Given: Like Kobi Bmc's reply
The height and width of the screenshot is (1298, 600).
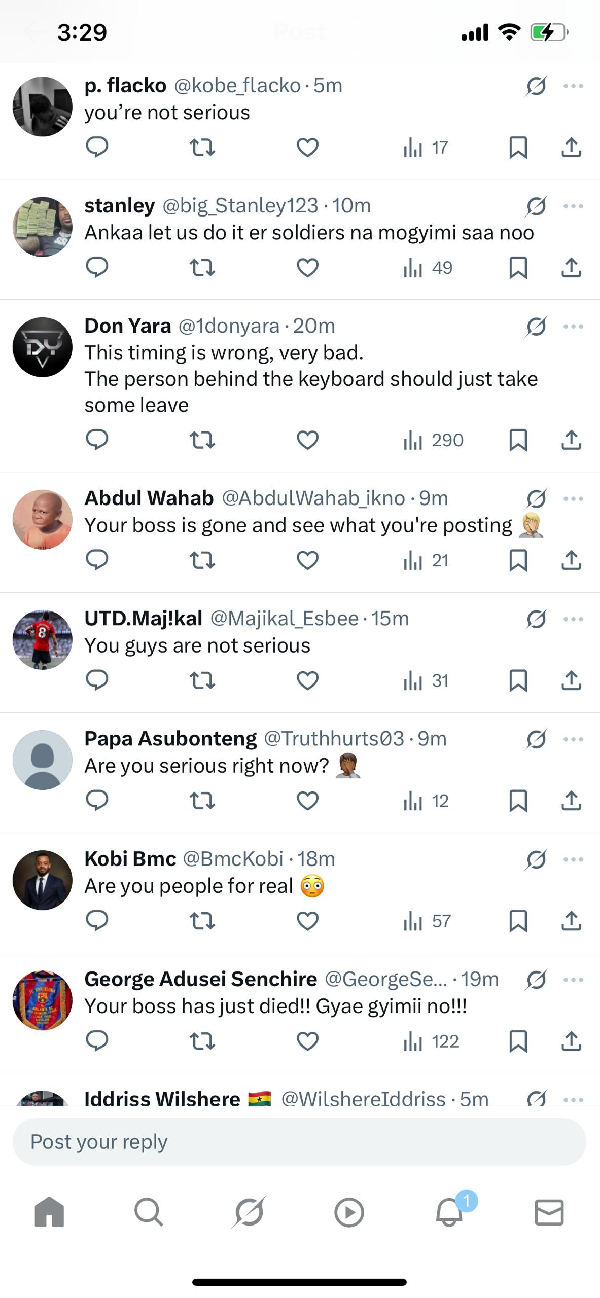Looking at the screenshot, I should tap(307, 921).
